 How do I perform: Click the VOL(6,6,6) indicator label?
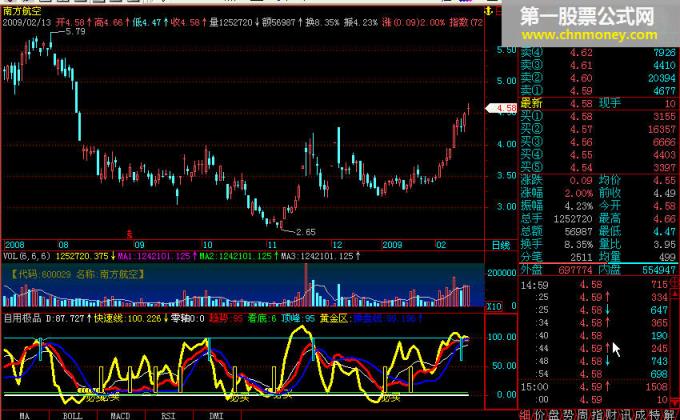coord(26,256)
